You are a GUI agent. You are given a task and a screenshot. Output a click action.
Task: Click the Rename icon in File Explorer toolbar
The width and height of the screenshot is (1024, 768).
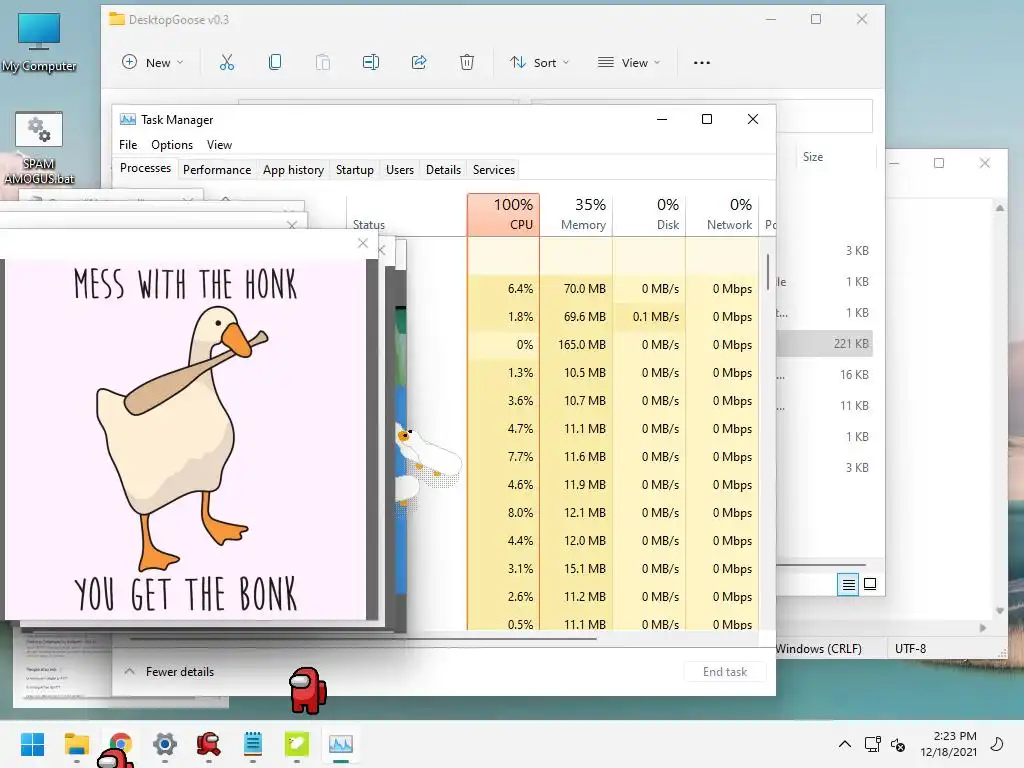371,62
